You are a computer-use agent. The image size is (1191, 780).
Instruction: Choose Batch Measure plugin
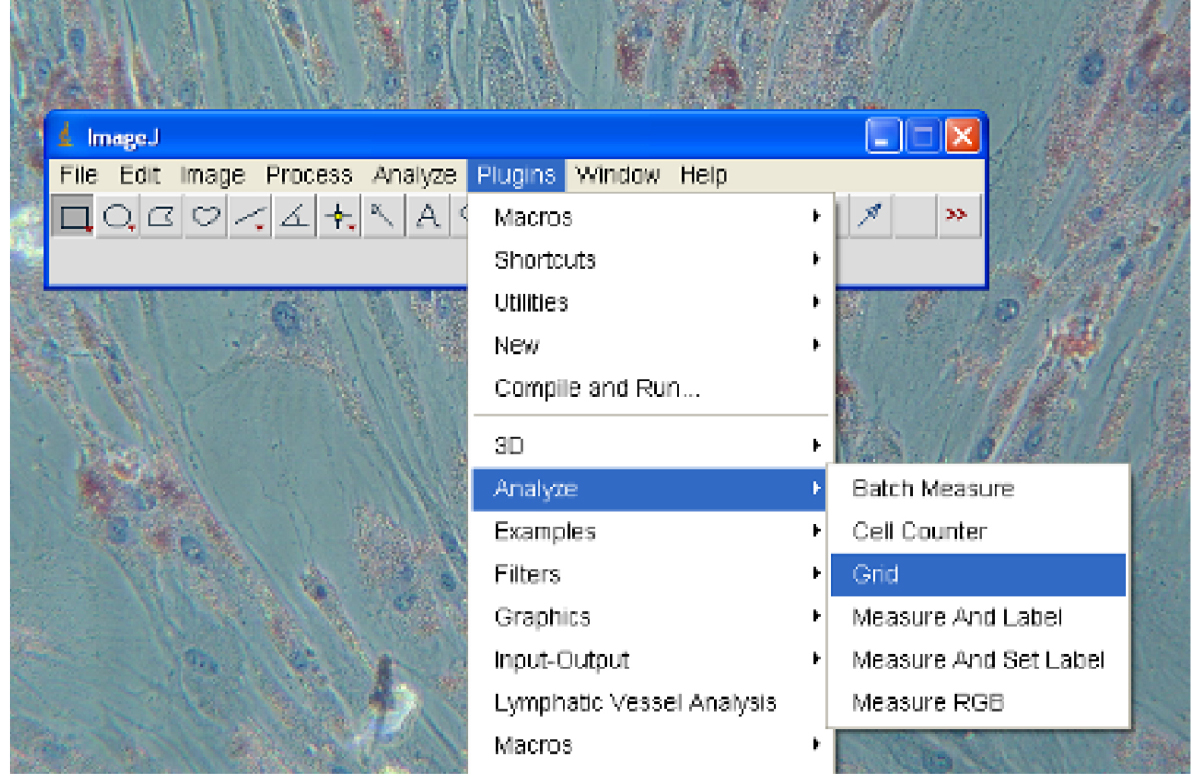[x=978, y=488]
